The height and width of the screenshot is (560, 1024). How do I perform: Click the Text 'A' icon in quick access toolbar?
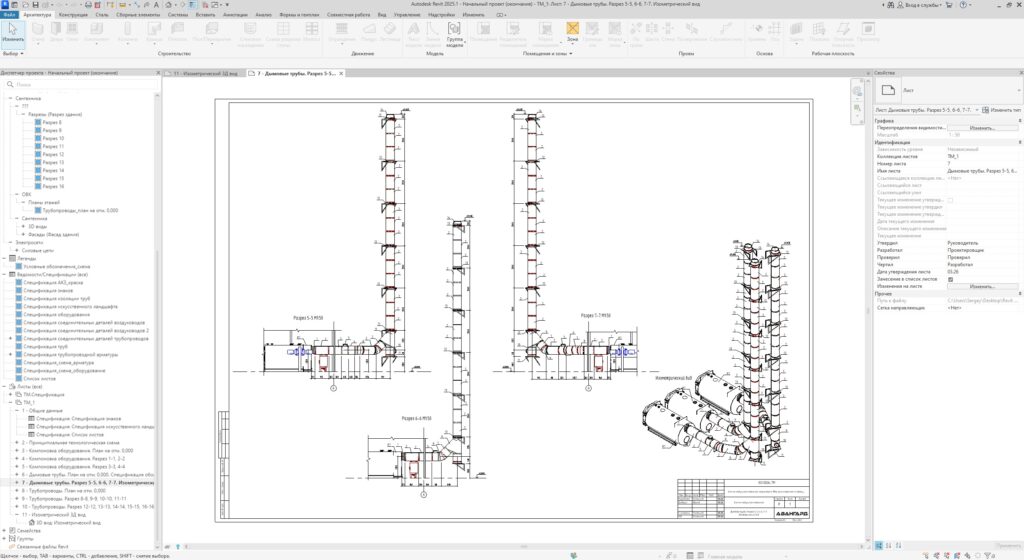[156, 5]
